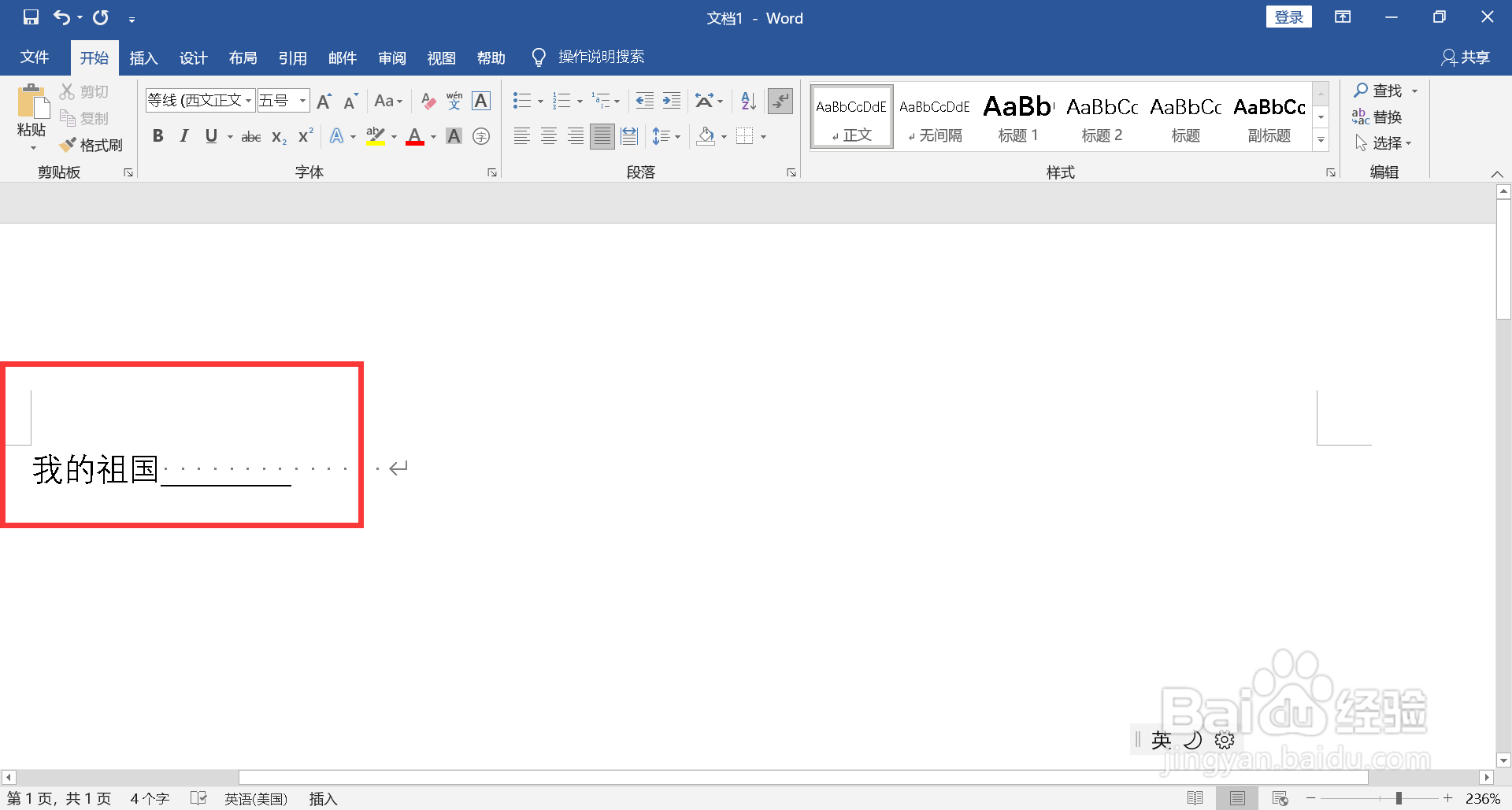
Task: Toggle strikethrough (abc) formatting
Action: coord(251,136)
